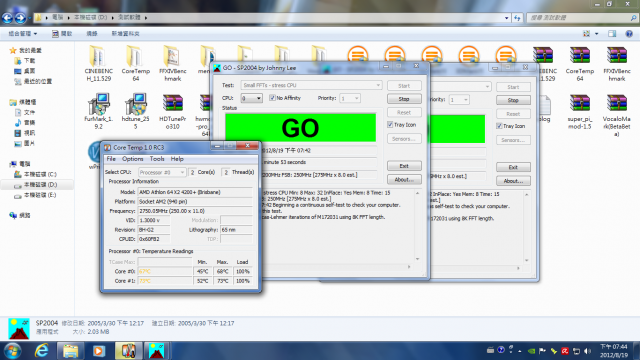
Task: Open the Priority dropdown in rear SP2004
Action: 459,100
